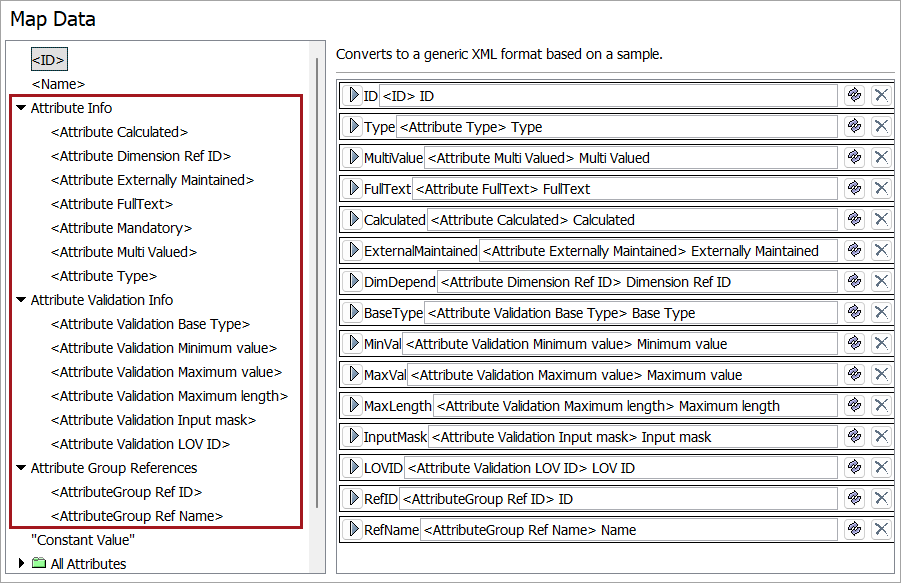Select <Attribute Mandatory> in the tree
901x583 pixels.
click(x=121, y=228)
